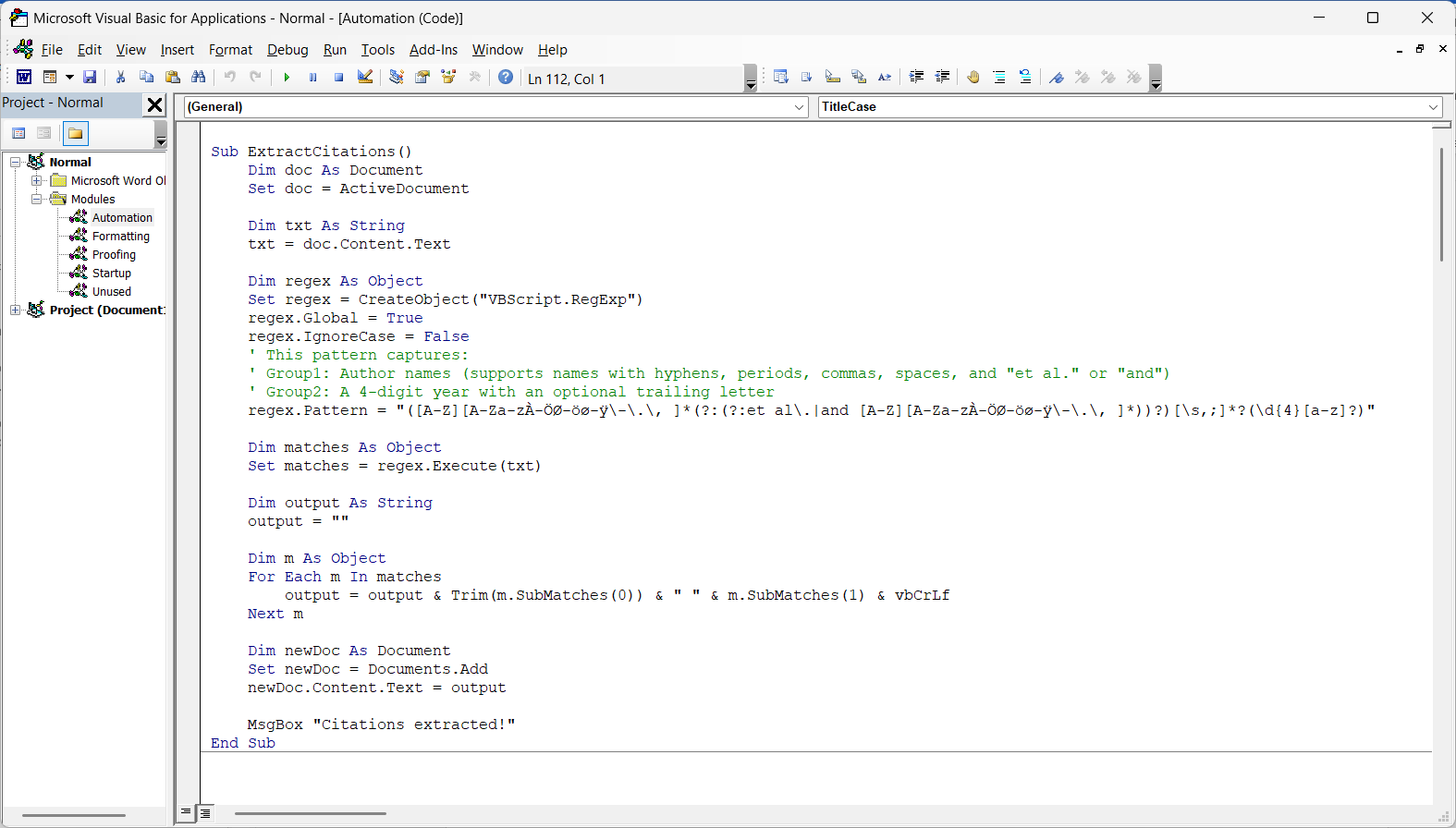
Task: Click the Clear All Bookmarks icon
Action: [x=1134, y=78]
